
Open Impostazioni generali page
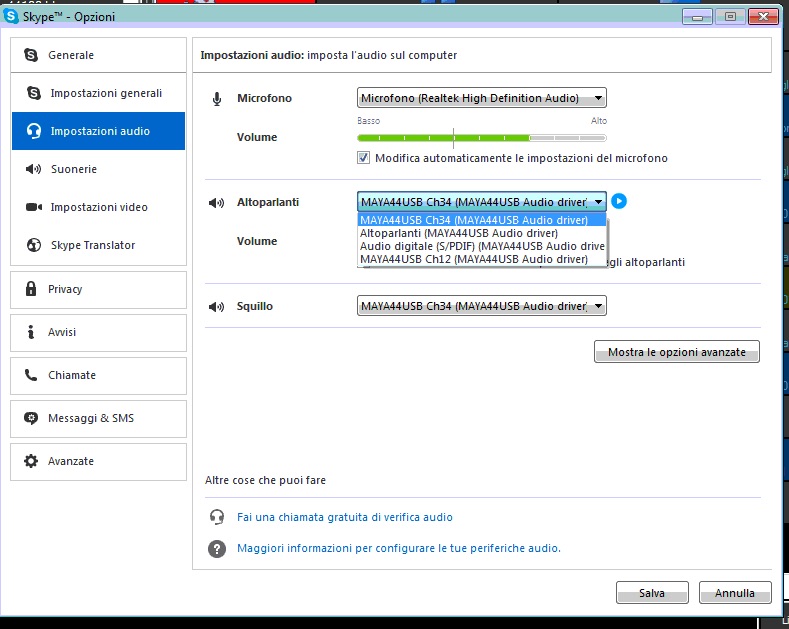pyautogui.click(x=99, y=93)
